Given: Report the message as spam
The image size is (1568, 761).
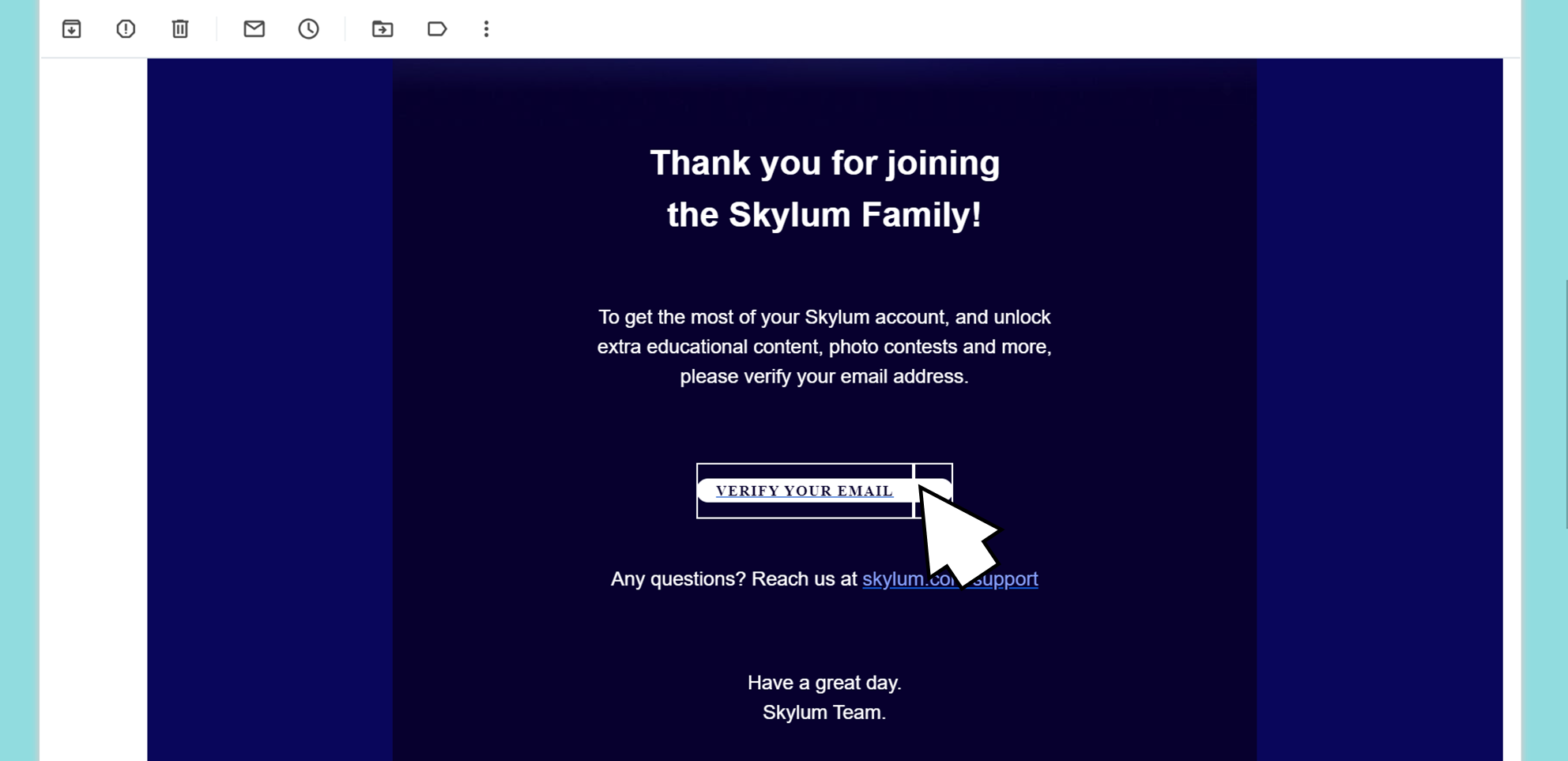Looking at the screenshot, I should [126, 29].
